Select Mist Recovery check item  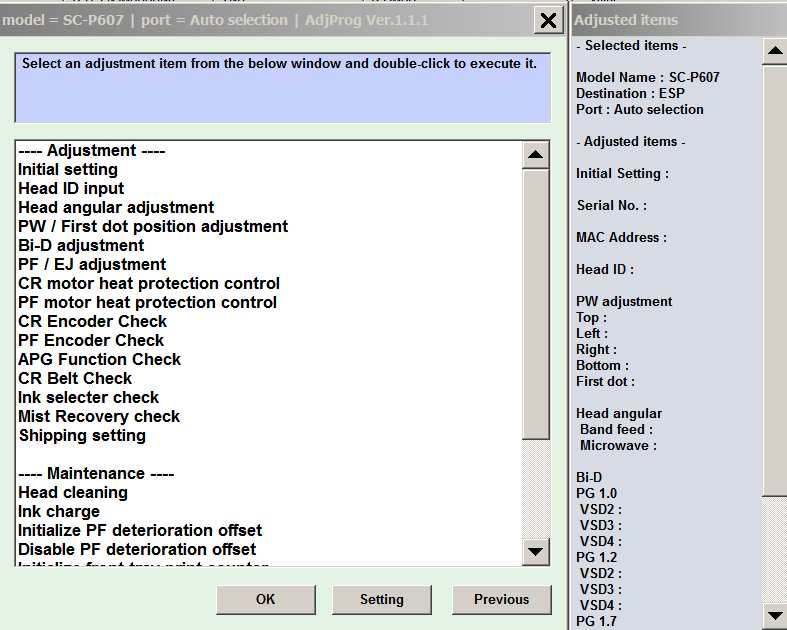(99, 417)
